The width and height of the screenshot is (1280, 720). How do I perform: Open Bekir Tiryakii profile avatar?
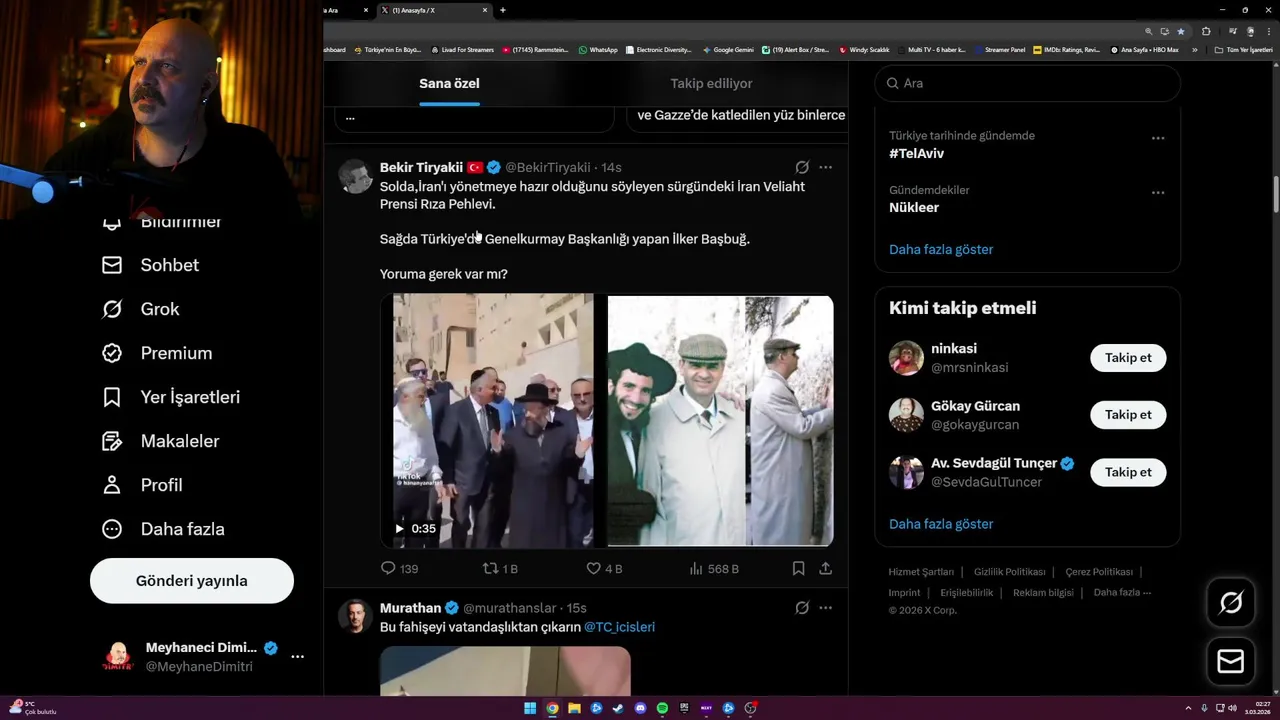pyautogui.click(x=355, y=176)
